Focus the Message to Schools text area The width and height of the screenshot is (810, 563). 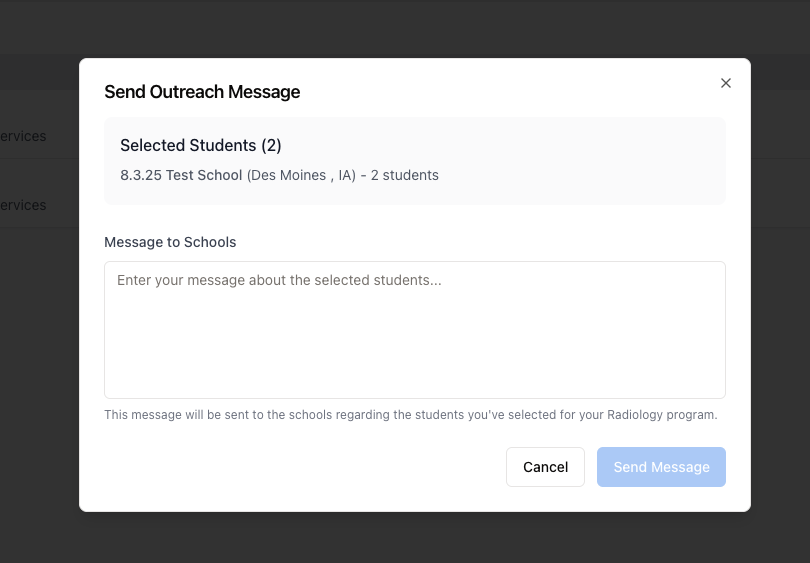[414, 330]
